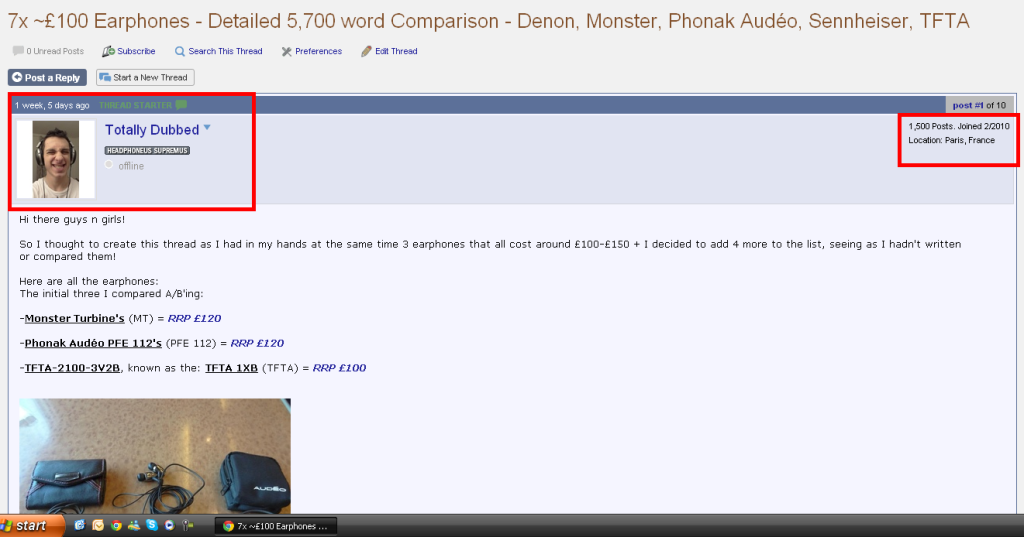Click the 0 Unread Posts speech bubble icon
Screen dimensions: 1024x537
(x=18, y=50)
